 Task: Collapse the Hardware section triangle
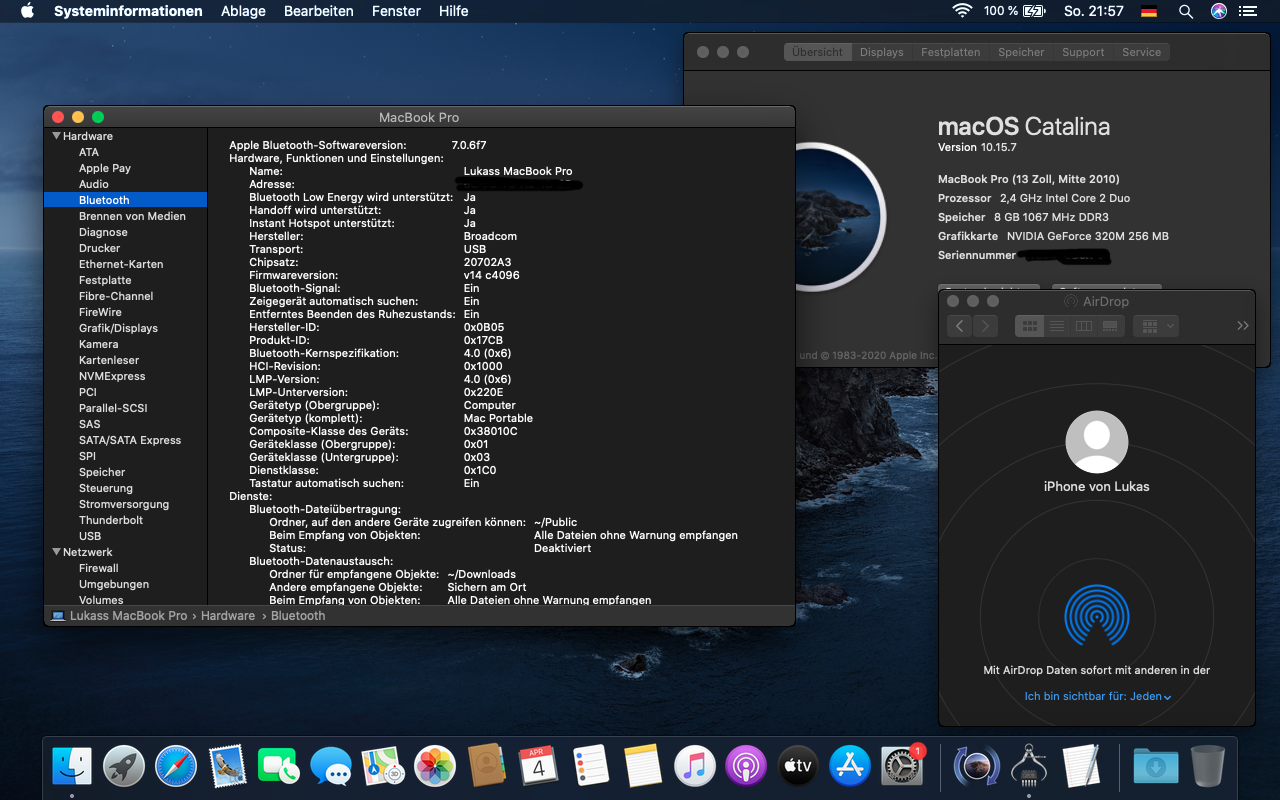click(x=56, y=136)
